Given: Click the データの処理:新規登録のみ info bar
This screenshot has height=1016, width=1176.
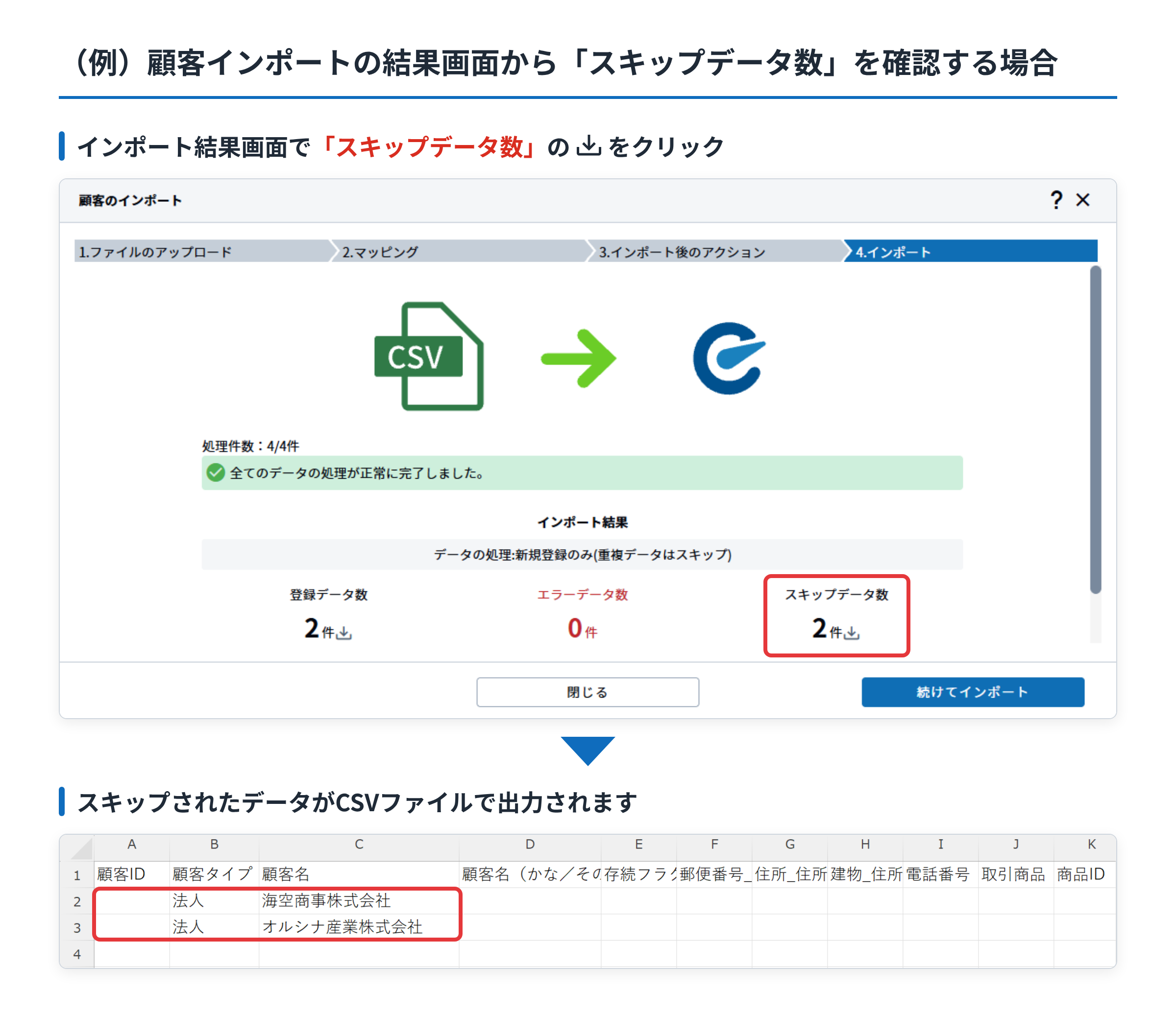Looking at the screenshot, I should click(582, 554).
